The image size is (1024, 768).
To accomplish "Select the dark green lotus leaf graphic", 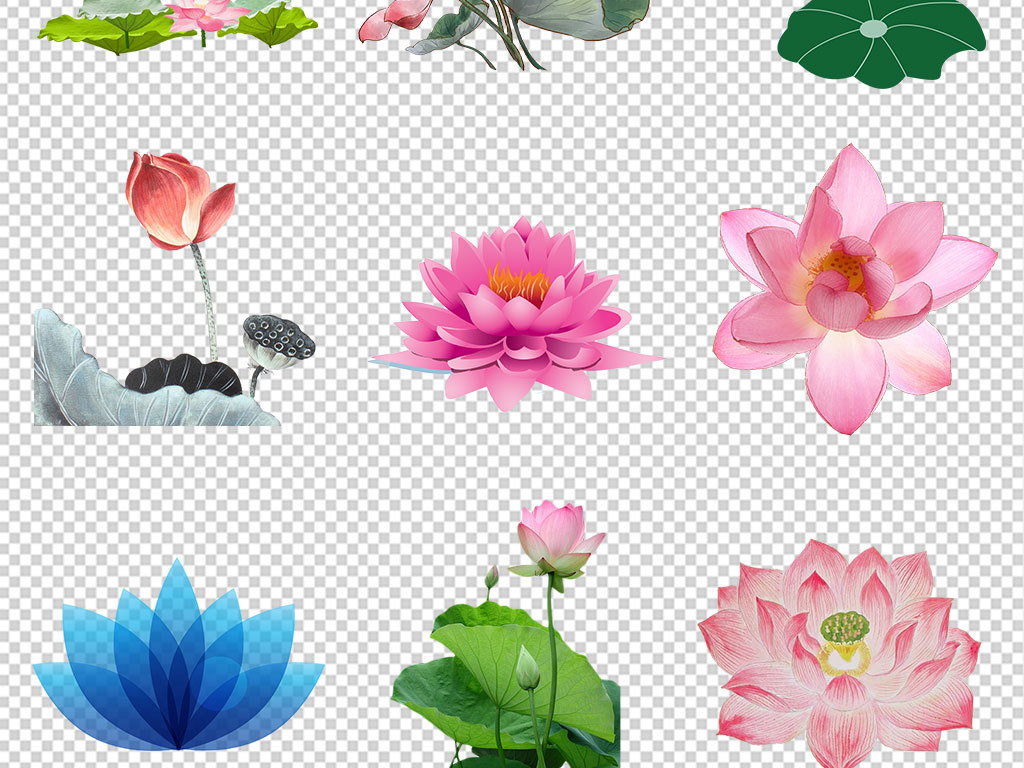I will (880, 45).
